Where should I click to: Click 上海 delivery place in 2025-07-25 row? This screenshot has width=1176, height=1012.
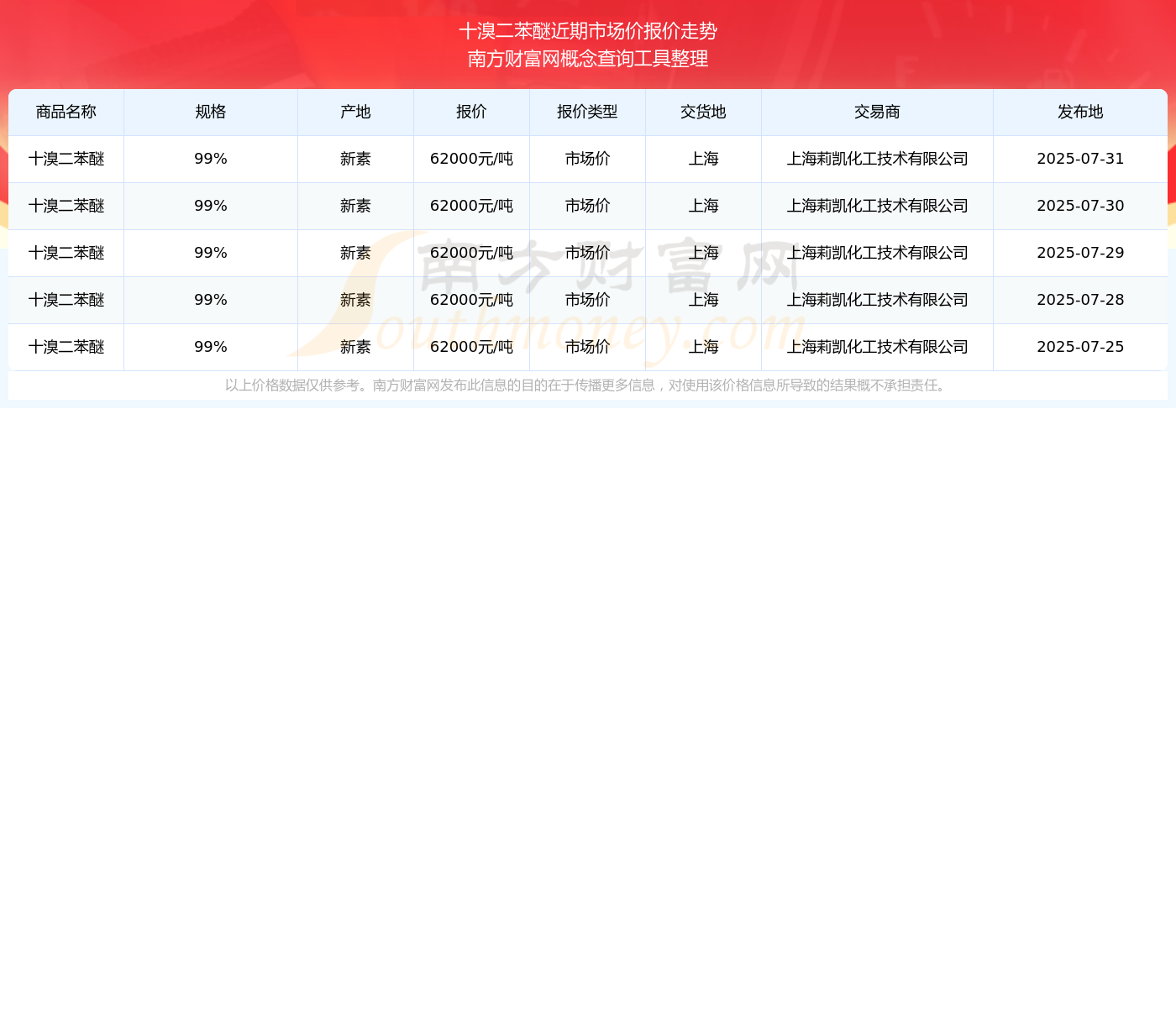pos(704,347)
